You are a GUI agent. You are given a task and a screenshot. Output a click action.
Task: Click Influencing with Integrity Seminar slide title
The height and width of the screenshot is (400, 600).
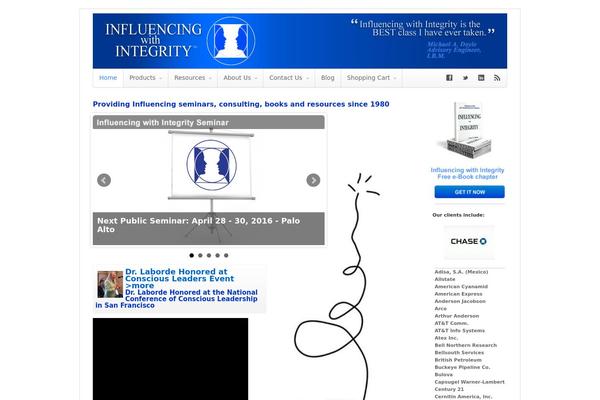click(x=163, y=122)
